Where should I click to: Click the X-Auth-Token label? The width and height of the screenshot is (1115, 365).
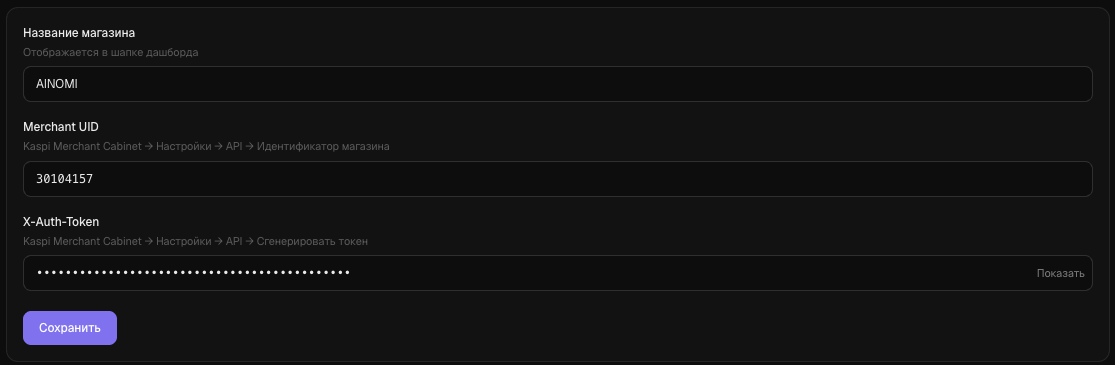pos(60,222)
